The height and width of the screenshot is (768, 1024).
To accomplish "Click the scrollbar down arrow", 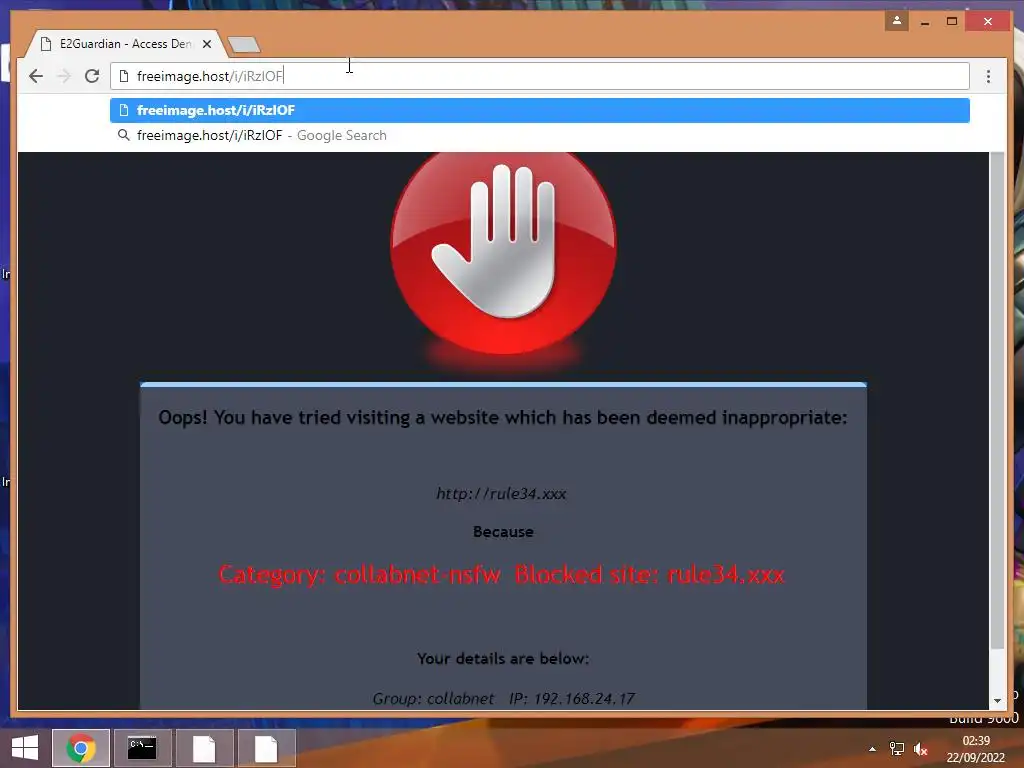I will [997, 701].
